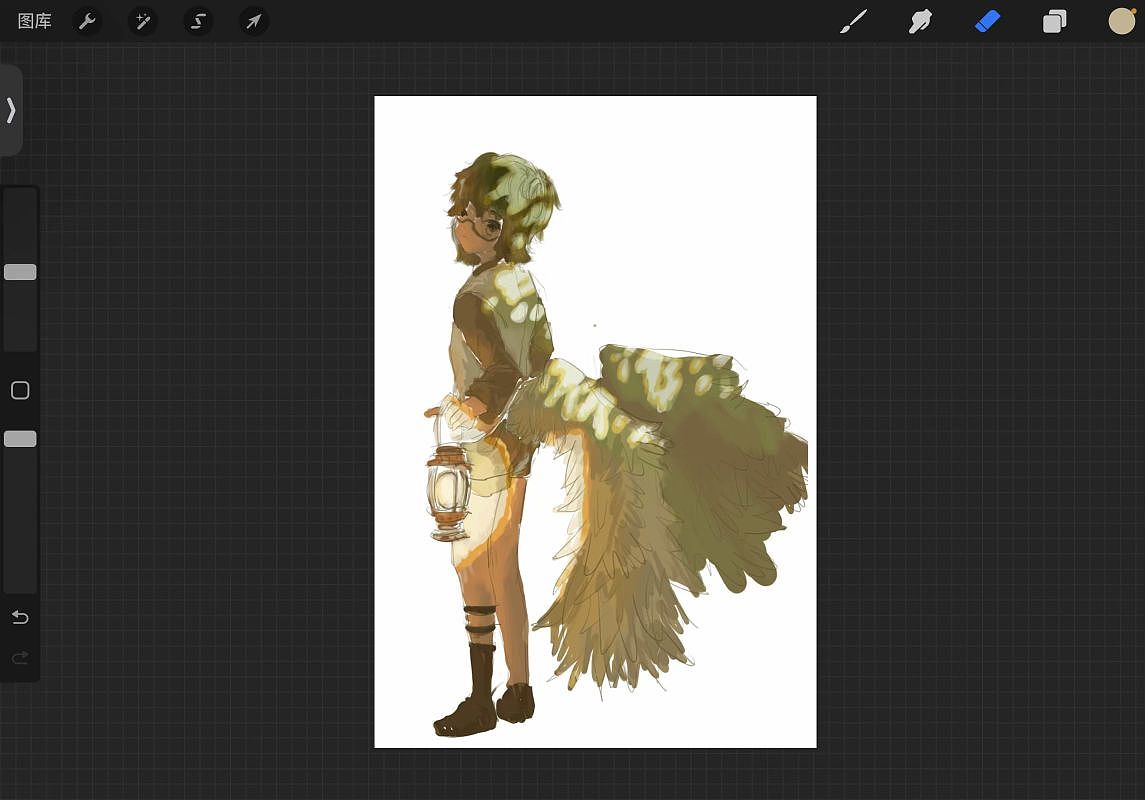The image size is (1145, 800).
Task: Select the Smudge finger tool
Action: (920, 21)
